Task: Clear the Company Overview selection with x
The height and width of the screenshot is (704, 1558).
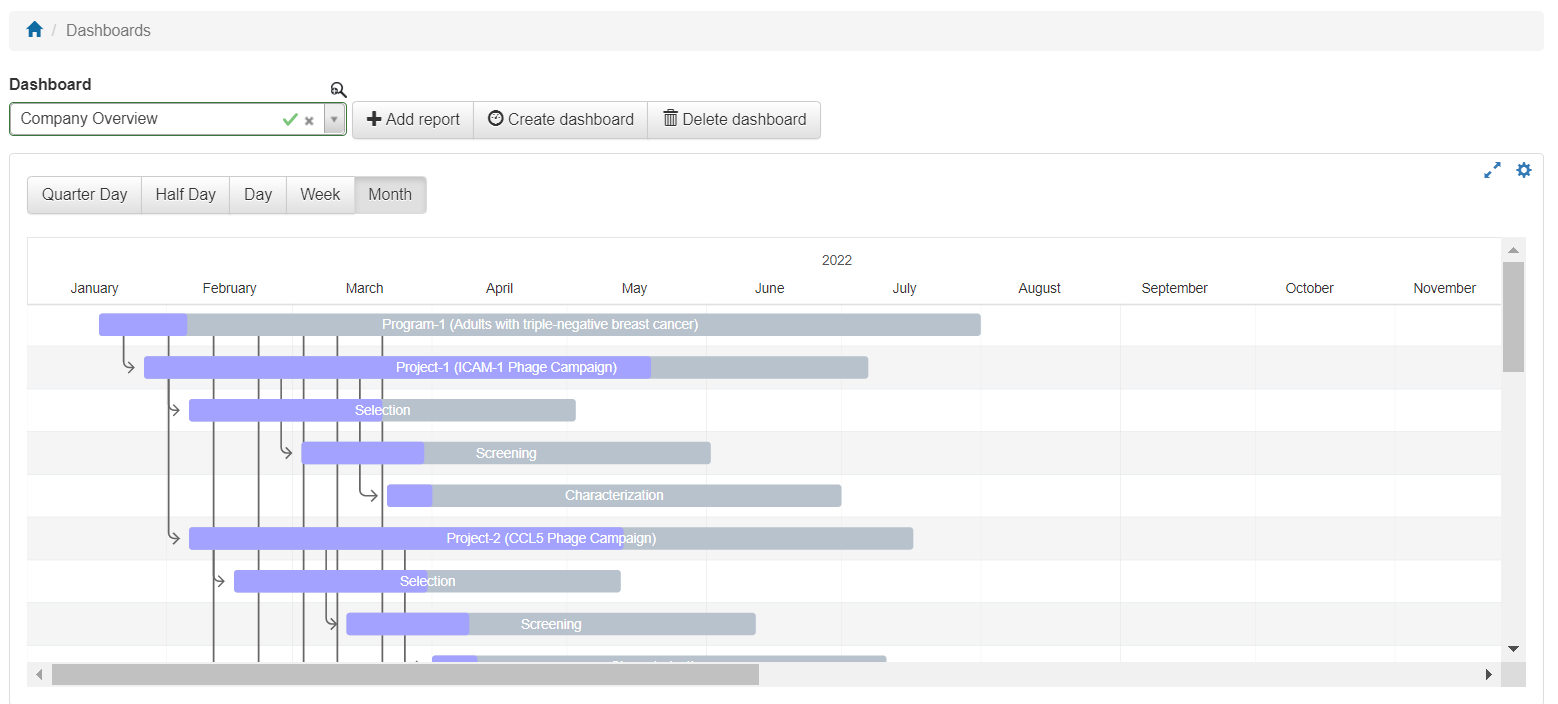Action: 310,120
